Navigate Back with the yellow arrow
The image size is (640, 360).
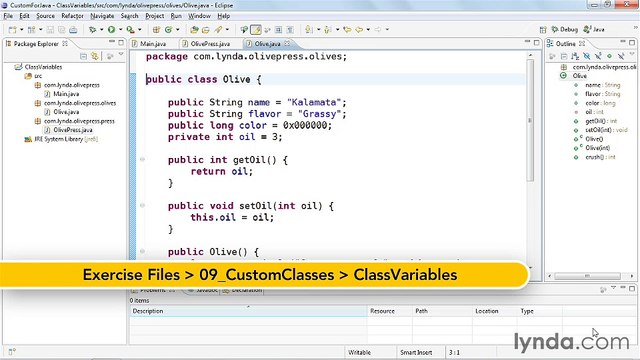point(359,29)
